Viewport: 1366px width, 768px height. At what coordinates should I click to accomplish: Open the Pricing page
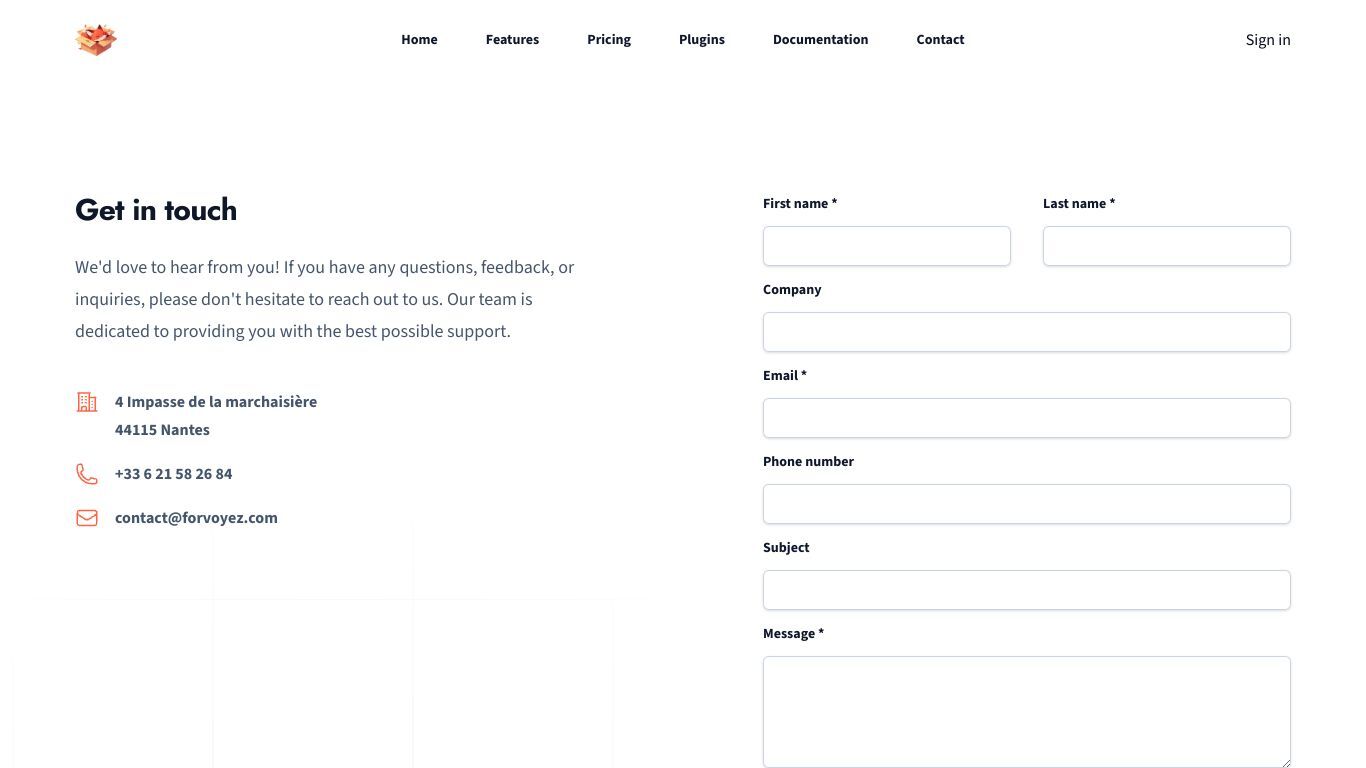tap(609, 40)
